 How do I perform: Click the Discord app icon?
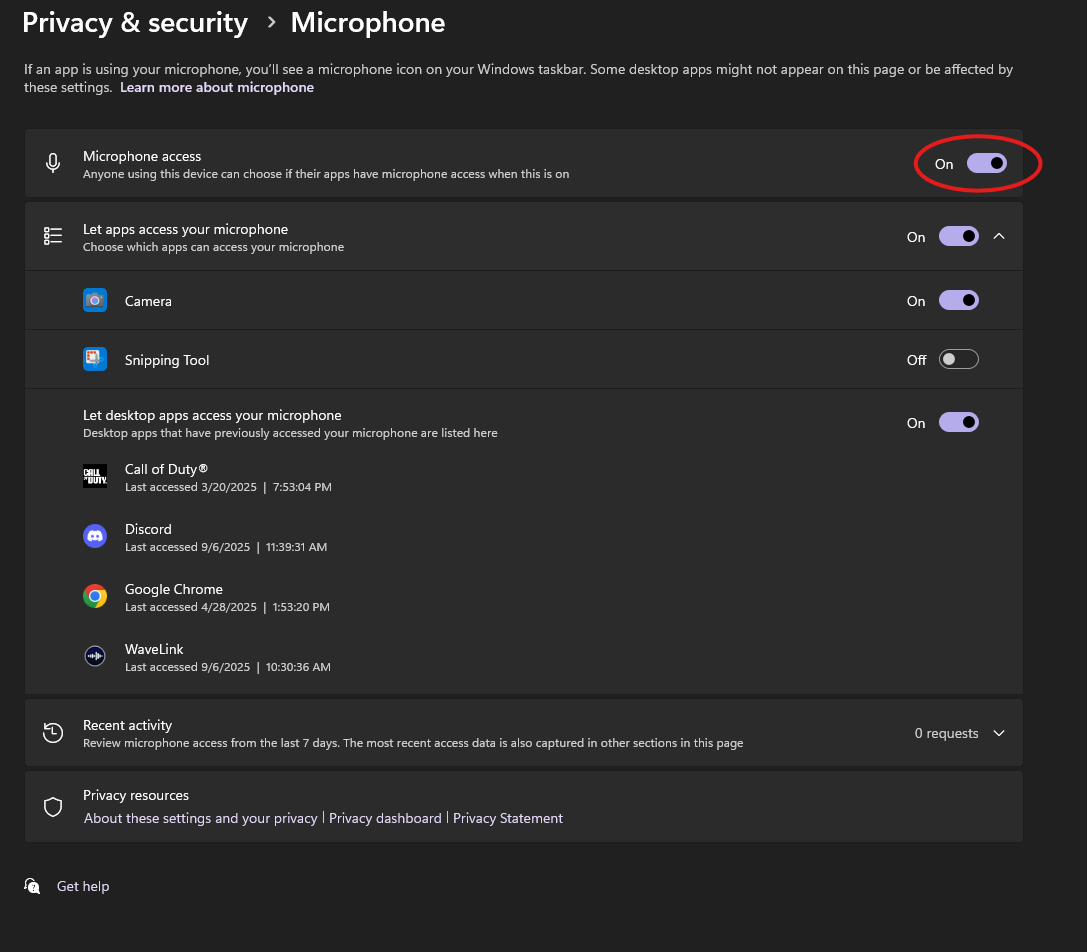[x=95, y=536]
